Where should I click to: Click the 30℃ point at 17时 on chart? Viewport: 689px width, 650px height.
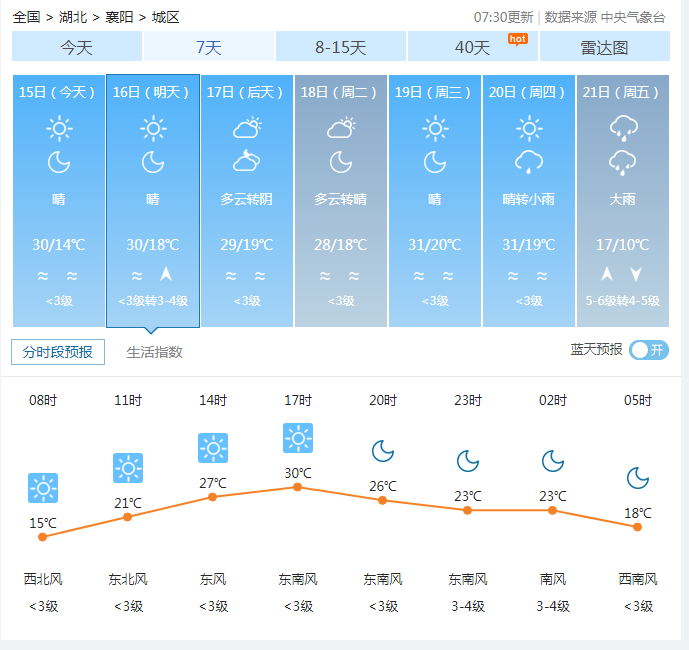tap(297, 487)
